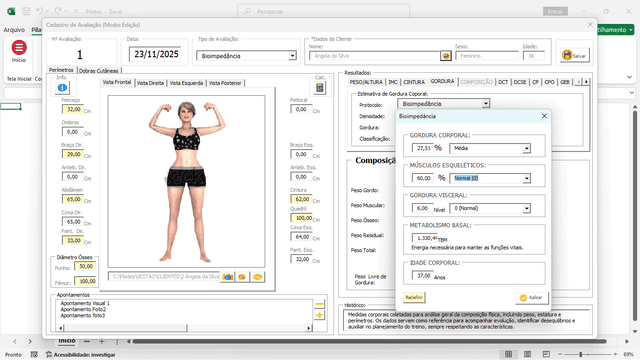Click the front-view body model image
The image size is (640, 360).
(187, 181)
